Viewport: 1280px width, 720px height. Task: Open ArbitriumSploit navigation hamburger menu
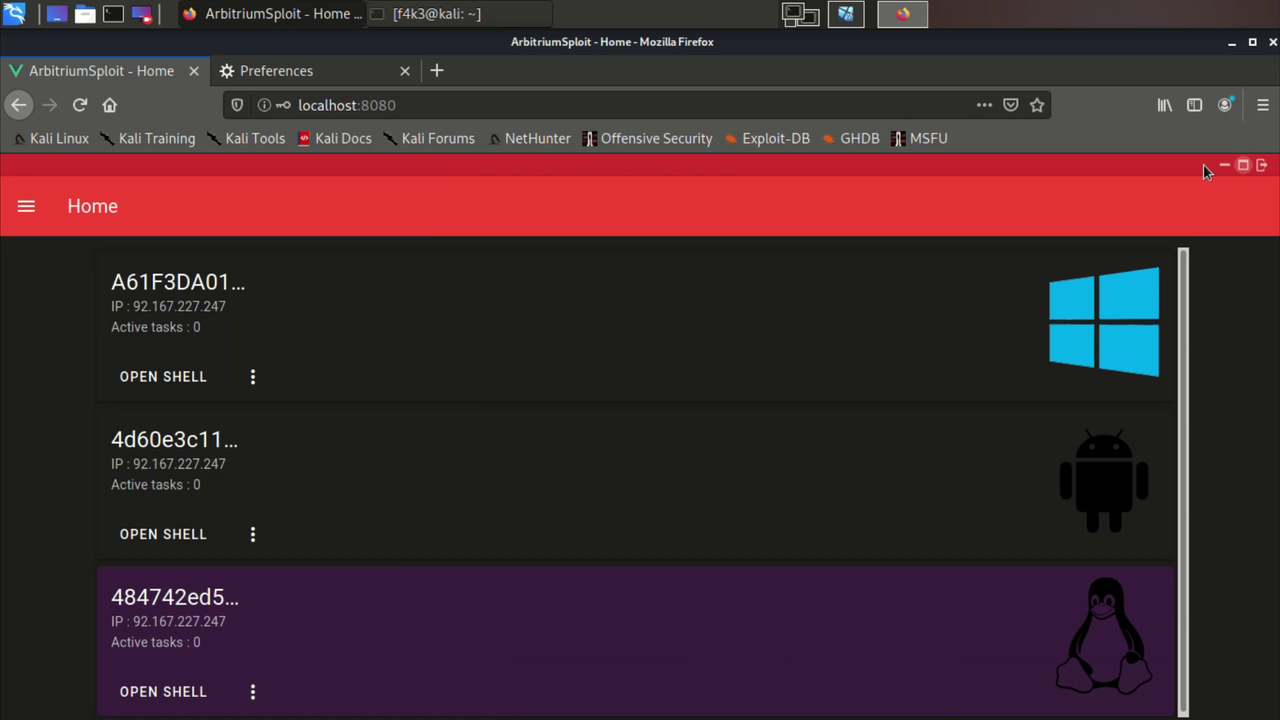pyautogui.click(x=26, y=206)
